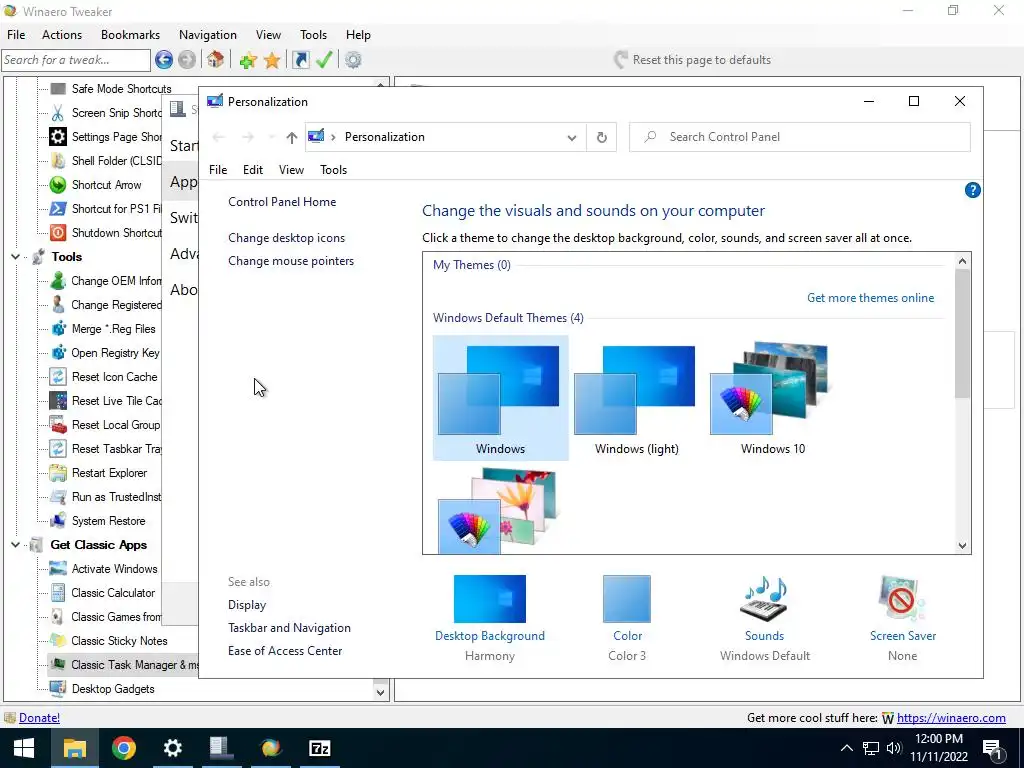The height and width of the screenshot is (768, 1024).
Task: Select the Windows (light) theme
Action: (637, 398)
